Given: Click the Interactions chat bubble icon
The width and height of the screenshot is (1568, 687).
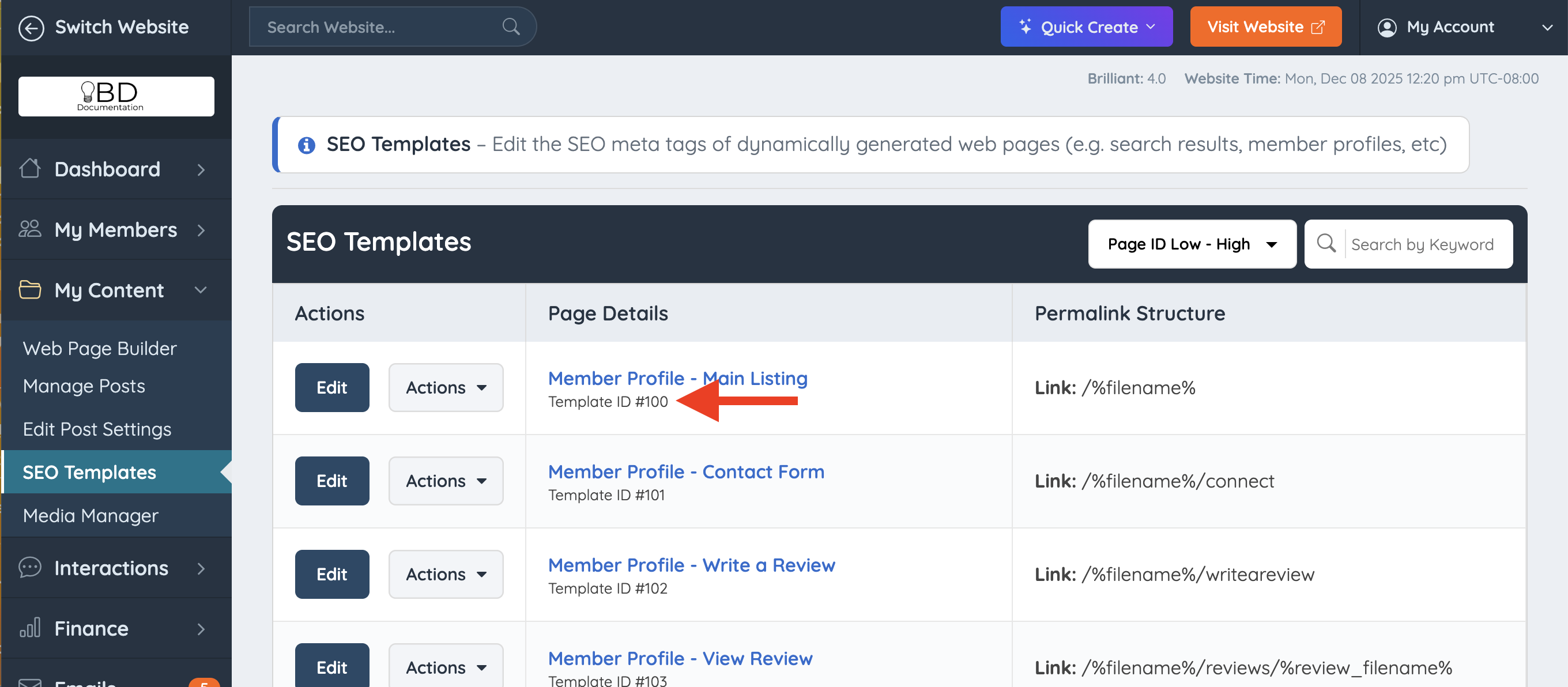Looking at the screenshot, I should tap(30, 567).
